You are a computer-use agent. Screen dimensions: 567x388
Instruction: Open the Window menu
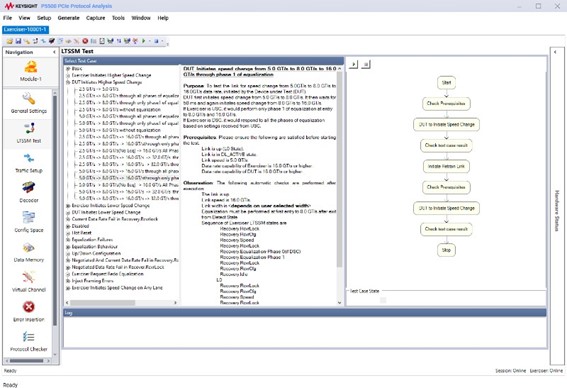click(x=141, y=18)
